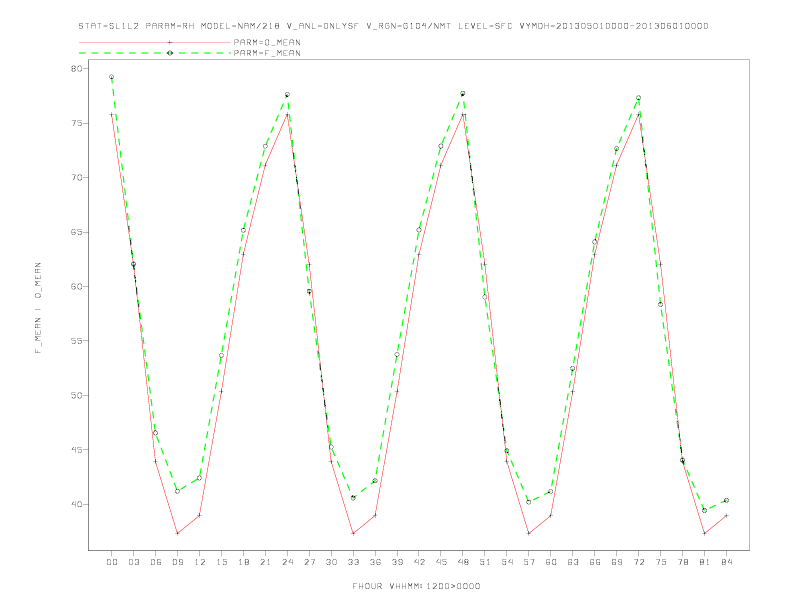The image size is (792, 612).
Task: Click the FHOUR VHHMM:1200>0000 axis label
Action: coord(416,586)
